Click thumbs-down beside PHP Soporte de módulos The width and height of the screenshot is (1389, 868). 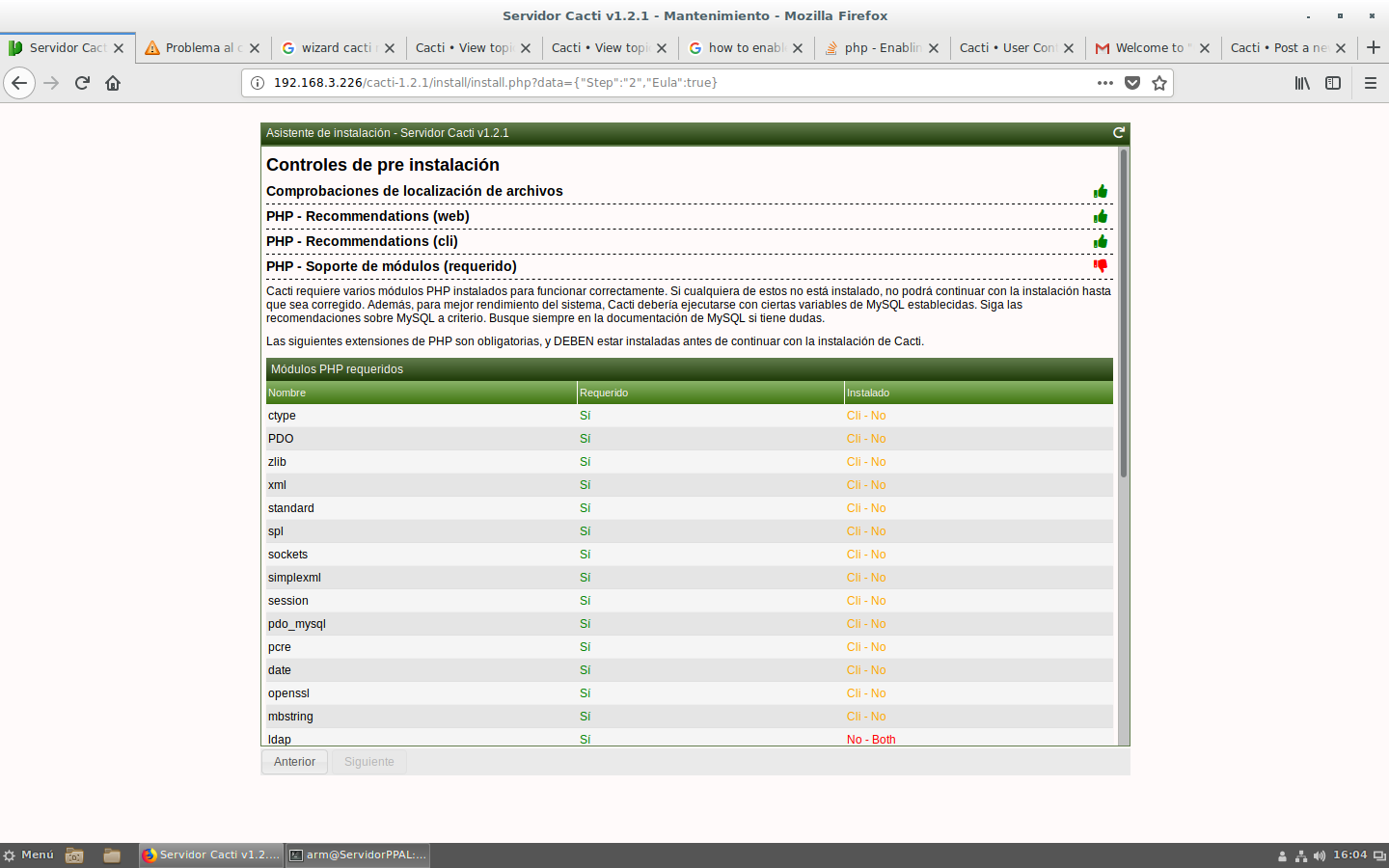click(x=1101, y=266)
